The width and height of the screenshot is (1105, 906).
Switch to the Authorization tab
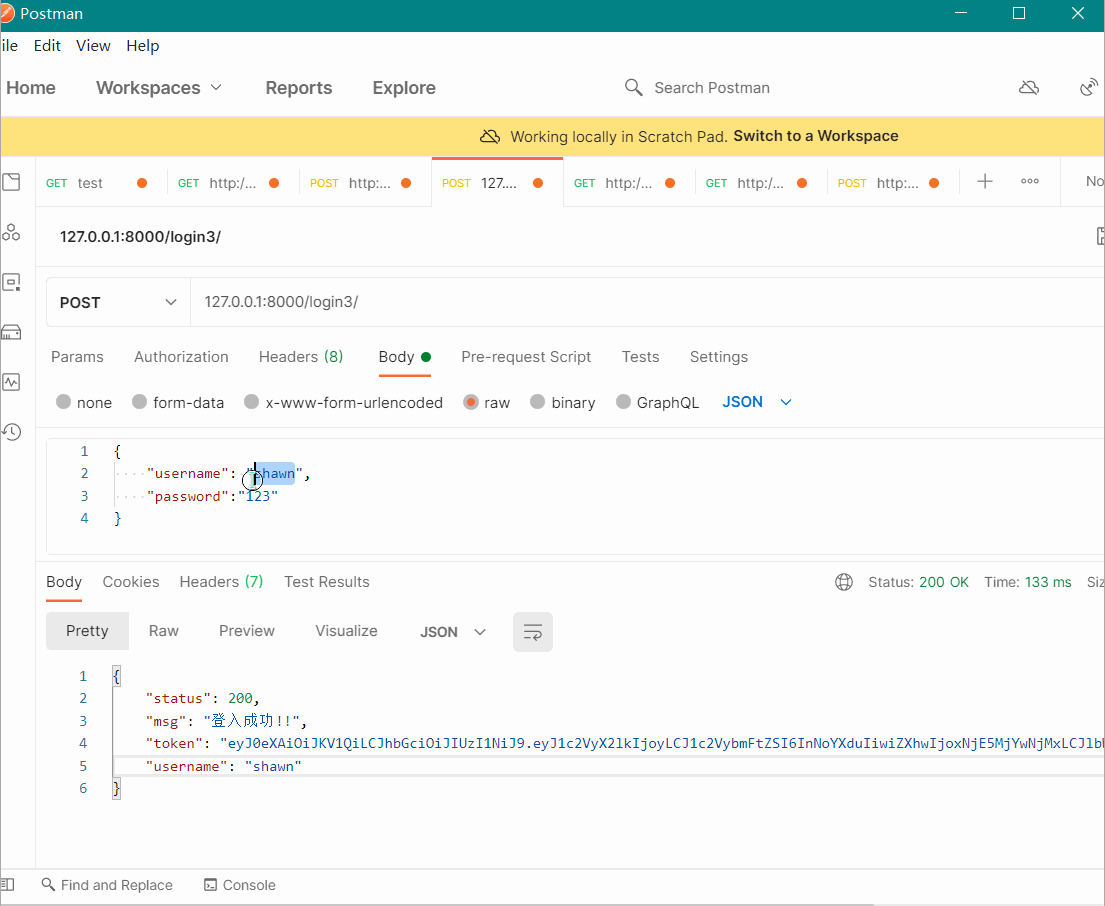(181, 357)
